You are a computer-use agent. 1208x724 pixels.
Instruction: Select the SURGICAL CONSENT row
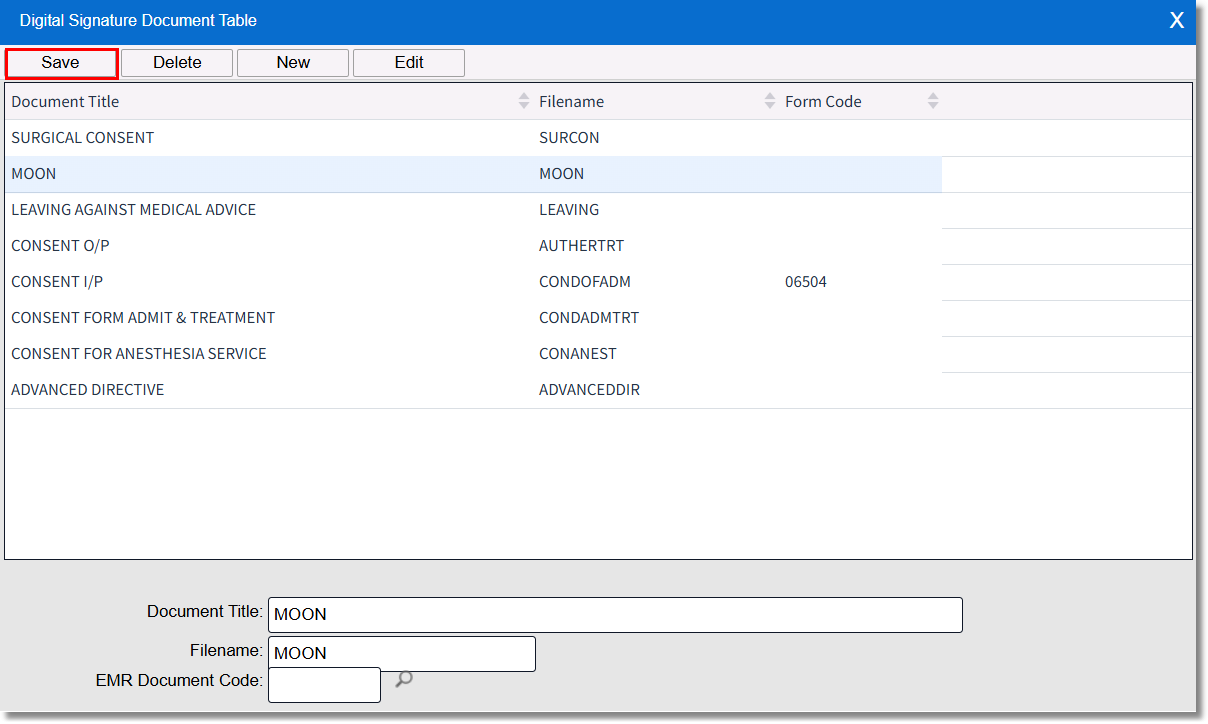(x=83, y=138)
